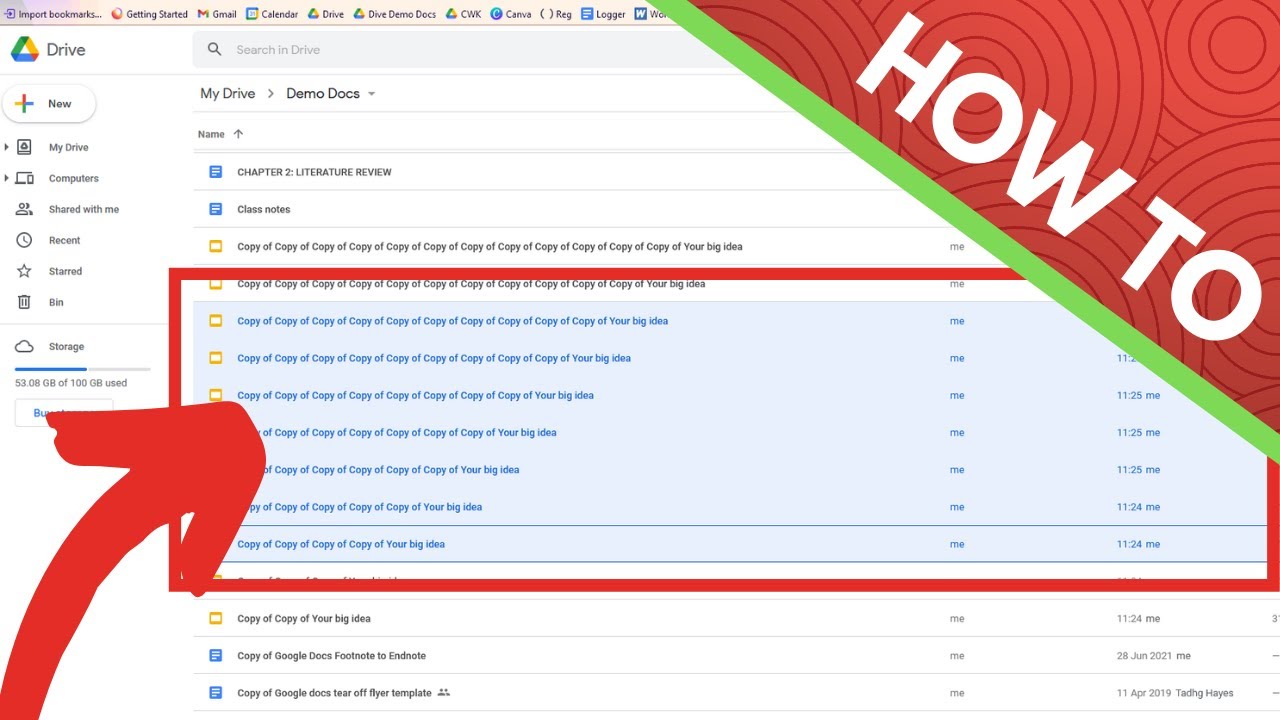This screenshot has width=1280, height=720.
Task: Click the 11 Apr 2019 Tadhg Hayes date
Action: 1175,692
